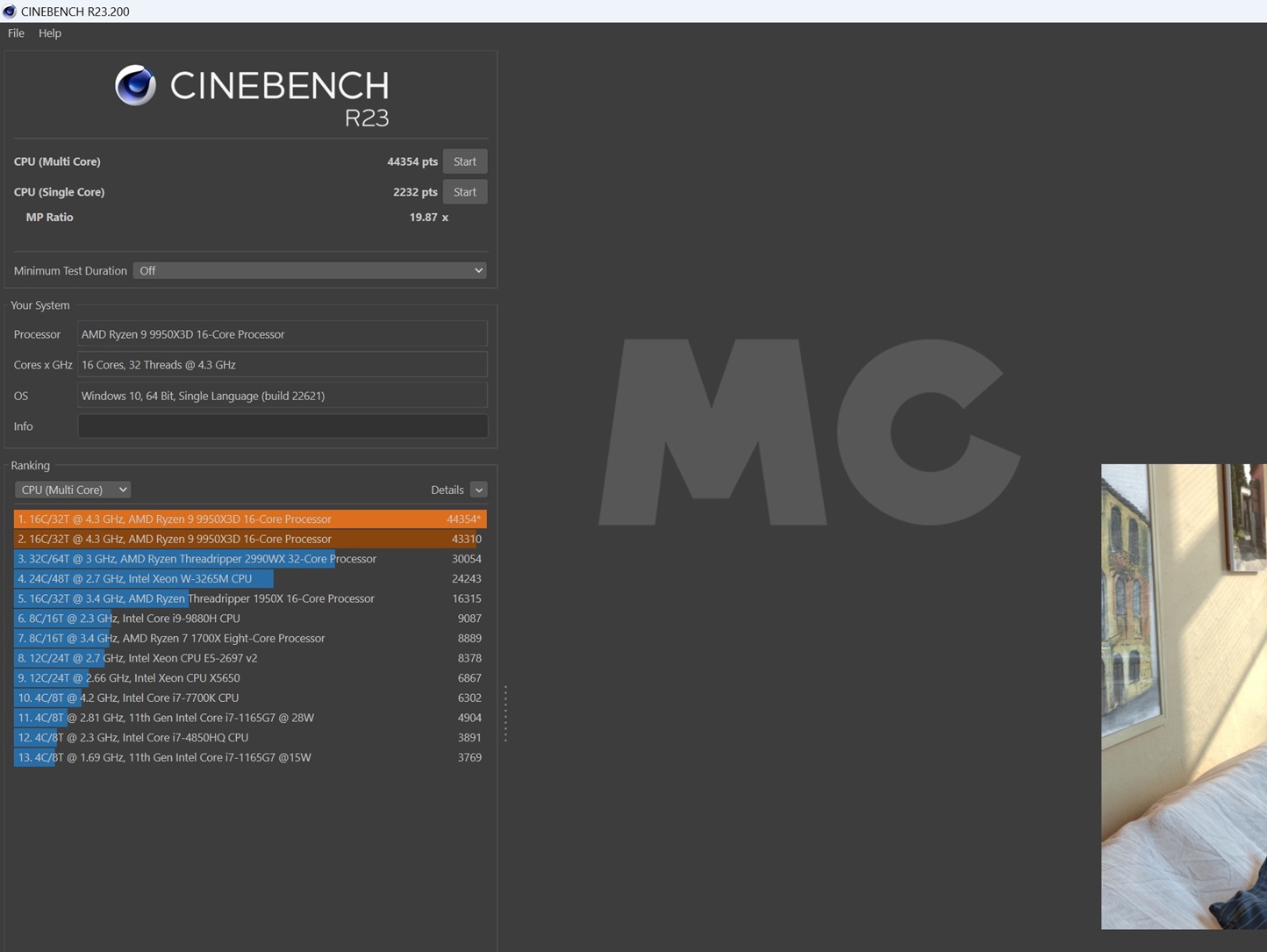Open the CPU (Multi Core) ranking dropdown
This screenshot has height=952, width=1267.
[x=72, y=490]
